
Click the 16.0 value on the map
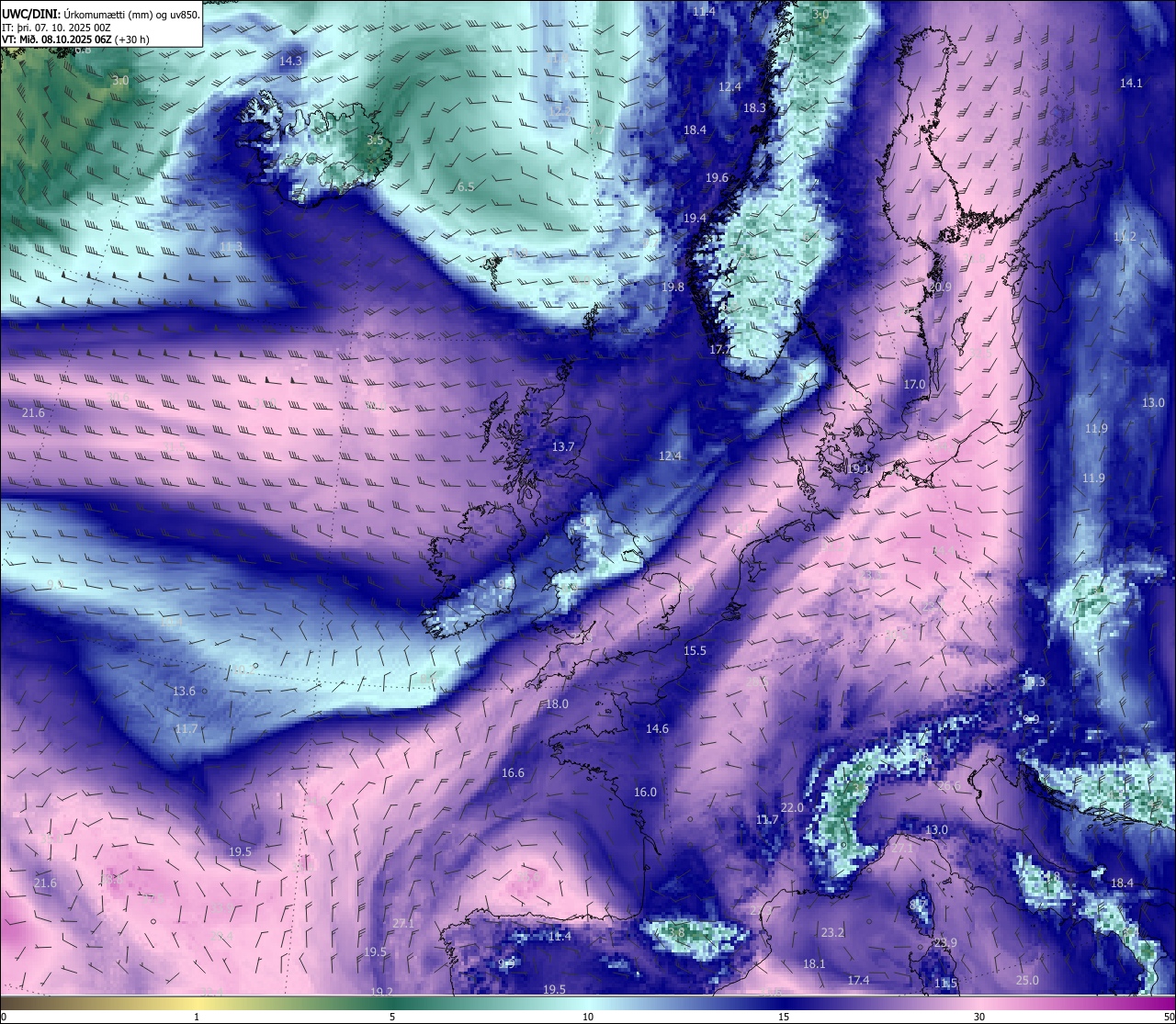coord(645,792)
